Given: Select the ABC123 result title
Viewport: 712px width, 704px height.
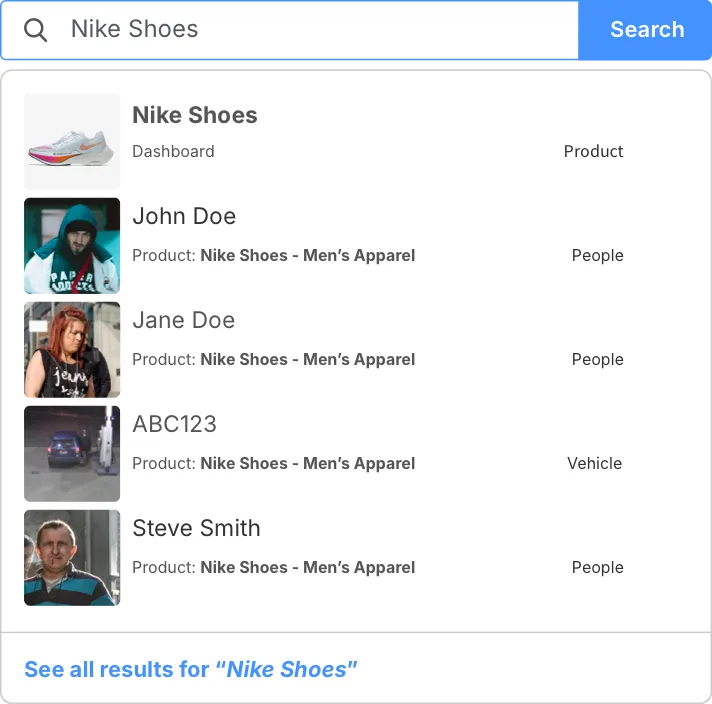Looking at the screenshot, I should 174,424.
